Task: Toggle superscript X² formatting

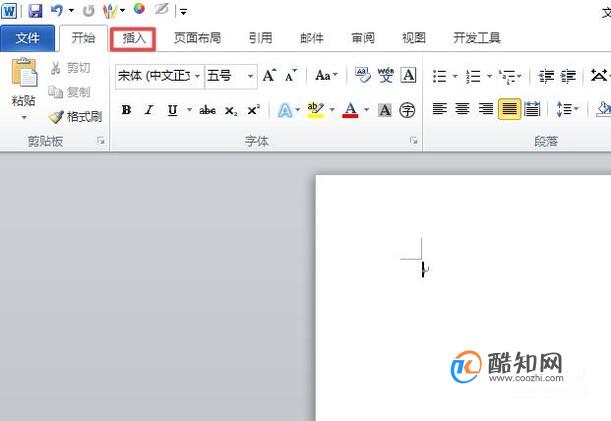Action: (x=254, y=110)
